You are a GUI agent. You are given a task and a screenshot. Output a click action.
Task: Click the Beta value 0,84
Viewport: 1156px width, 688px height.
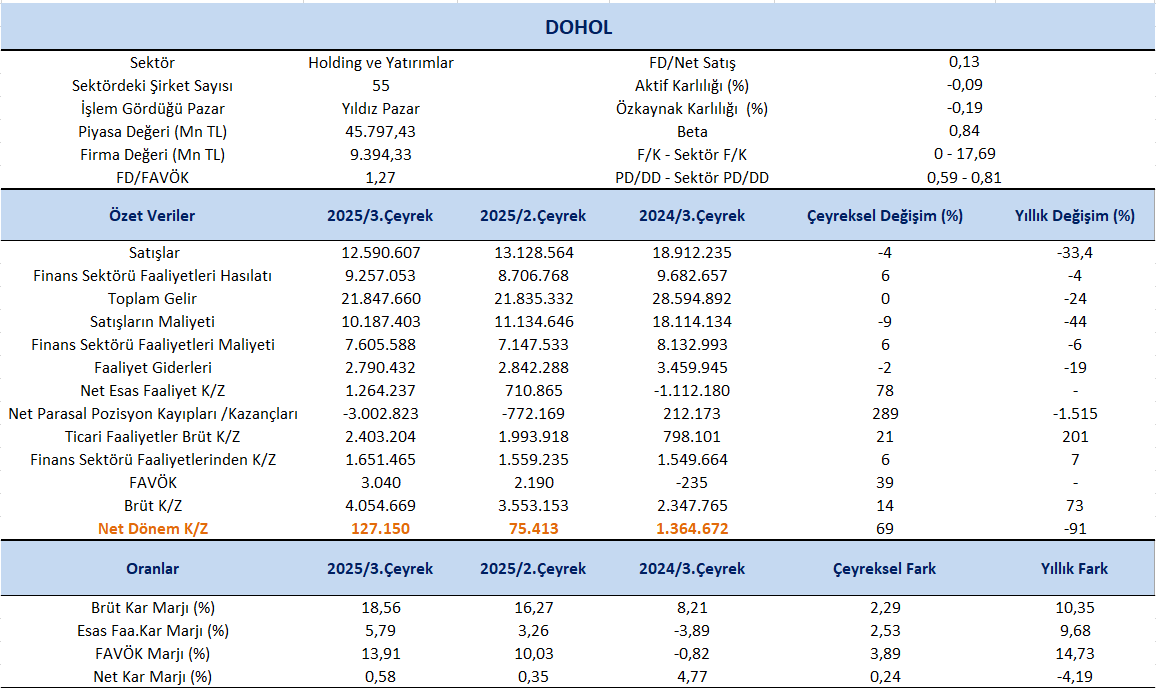click(964, 132)
